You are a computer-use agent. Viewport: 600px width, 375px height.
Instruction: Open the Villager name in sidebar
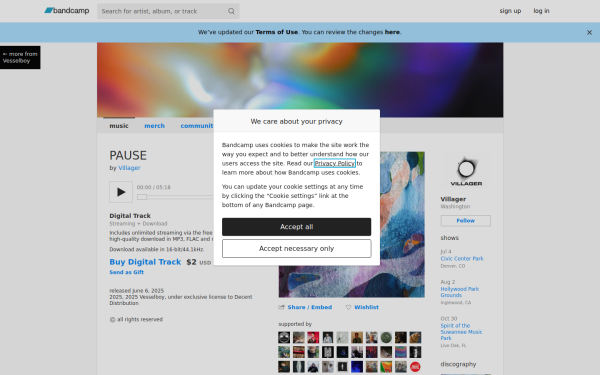coord(453,199)
